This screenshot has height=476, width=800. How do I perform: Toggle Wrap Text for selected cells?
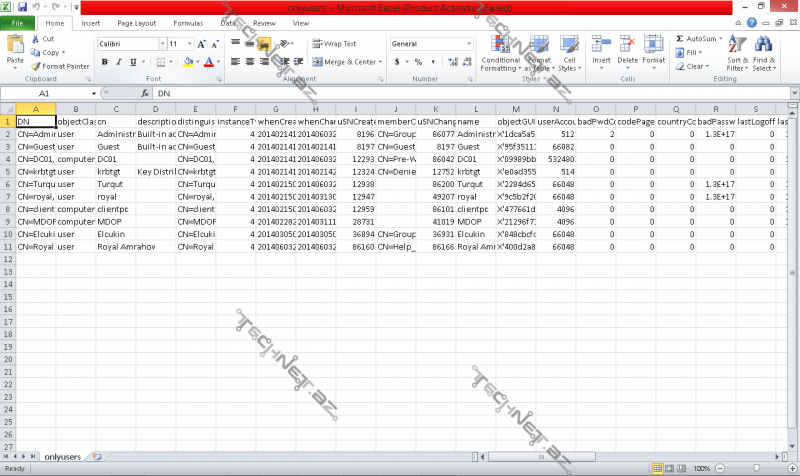pos(334,44)
